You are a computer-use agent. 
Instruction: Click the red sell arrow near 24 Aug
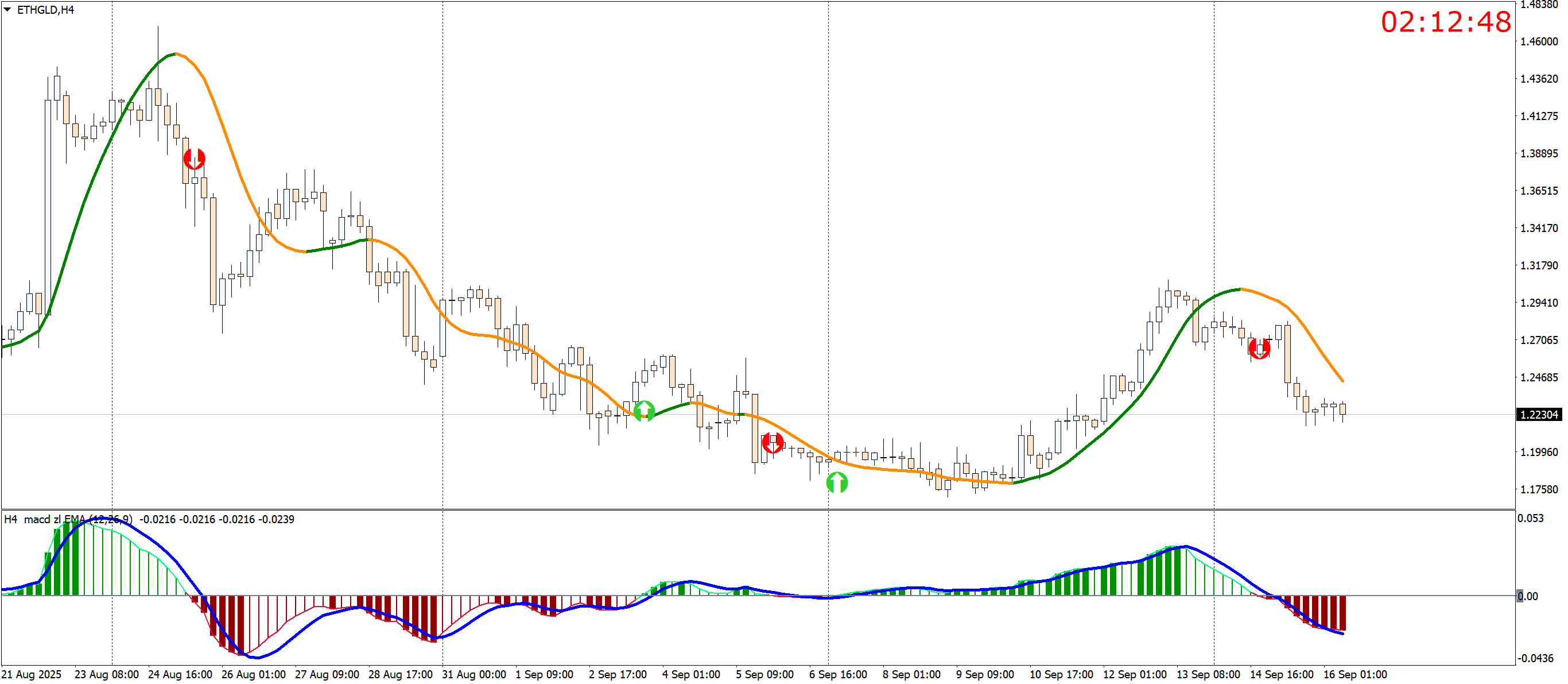coord(194,159)
